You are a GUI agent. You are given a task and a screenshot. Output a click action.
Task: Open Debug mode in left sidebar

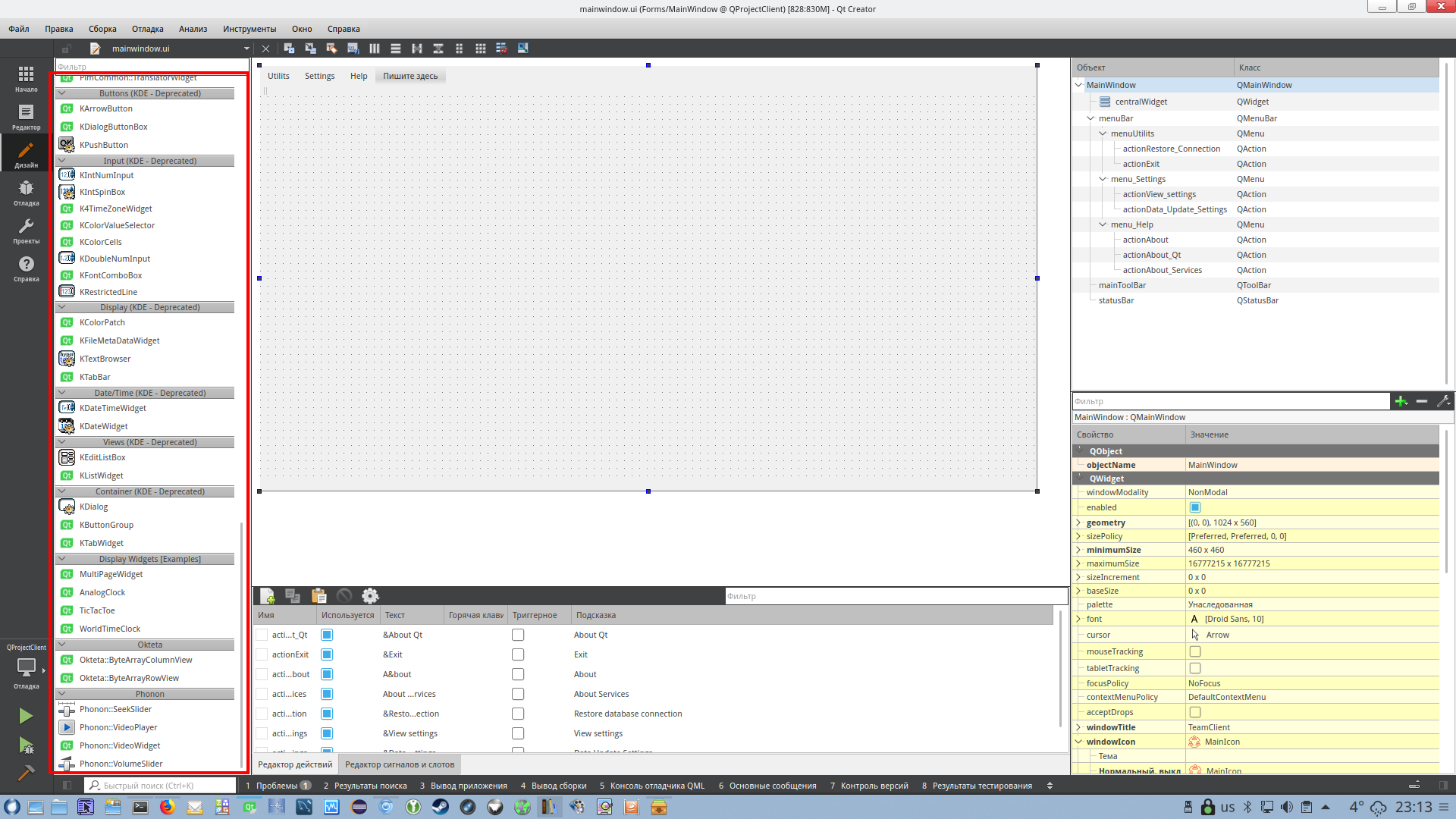click(x=26, y=192)
